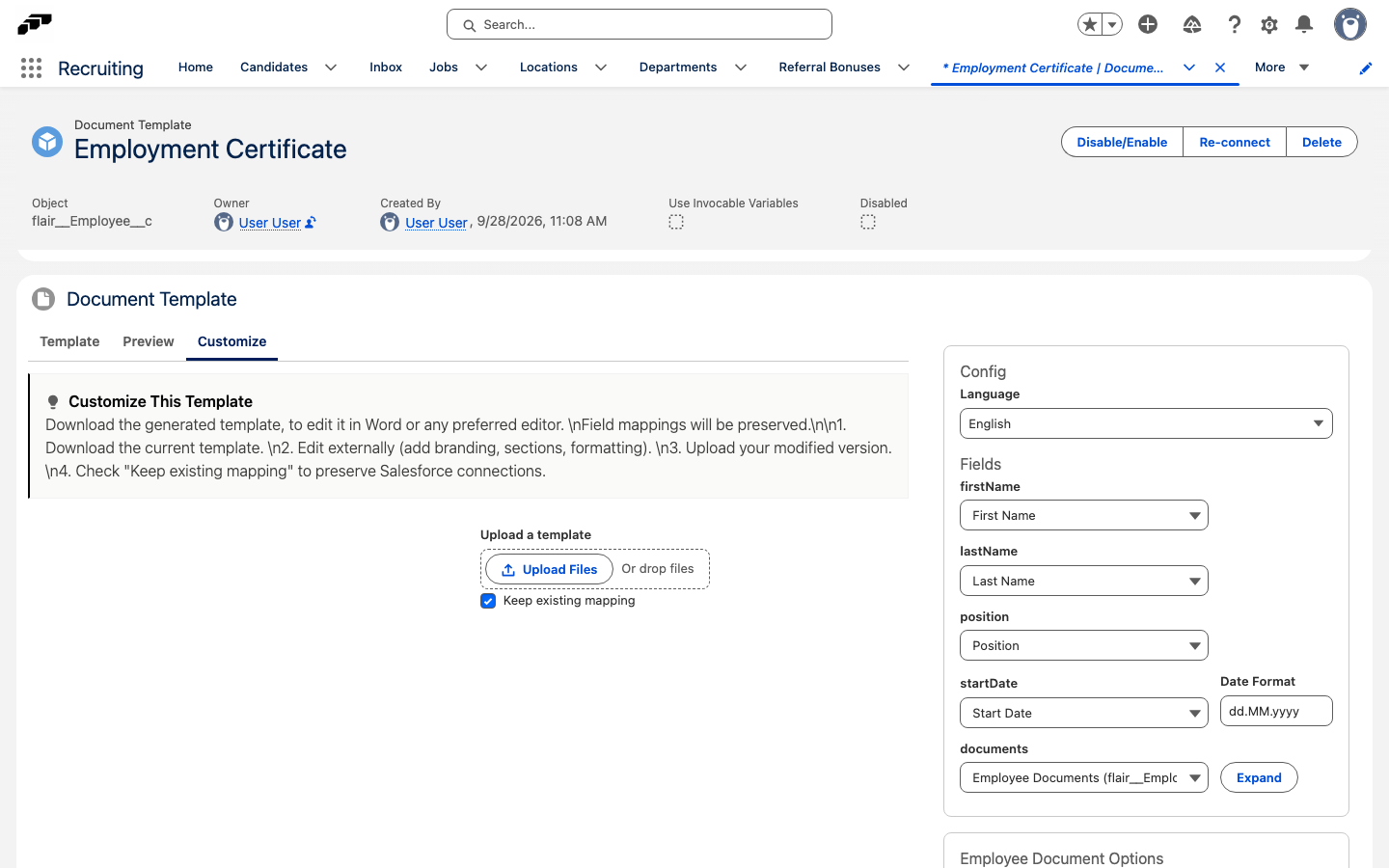Image resolution: width=1389 pixels, height=868 pixels.
Task: Click Use Invocable Variables checkbox
Action: pos(676,222)
